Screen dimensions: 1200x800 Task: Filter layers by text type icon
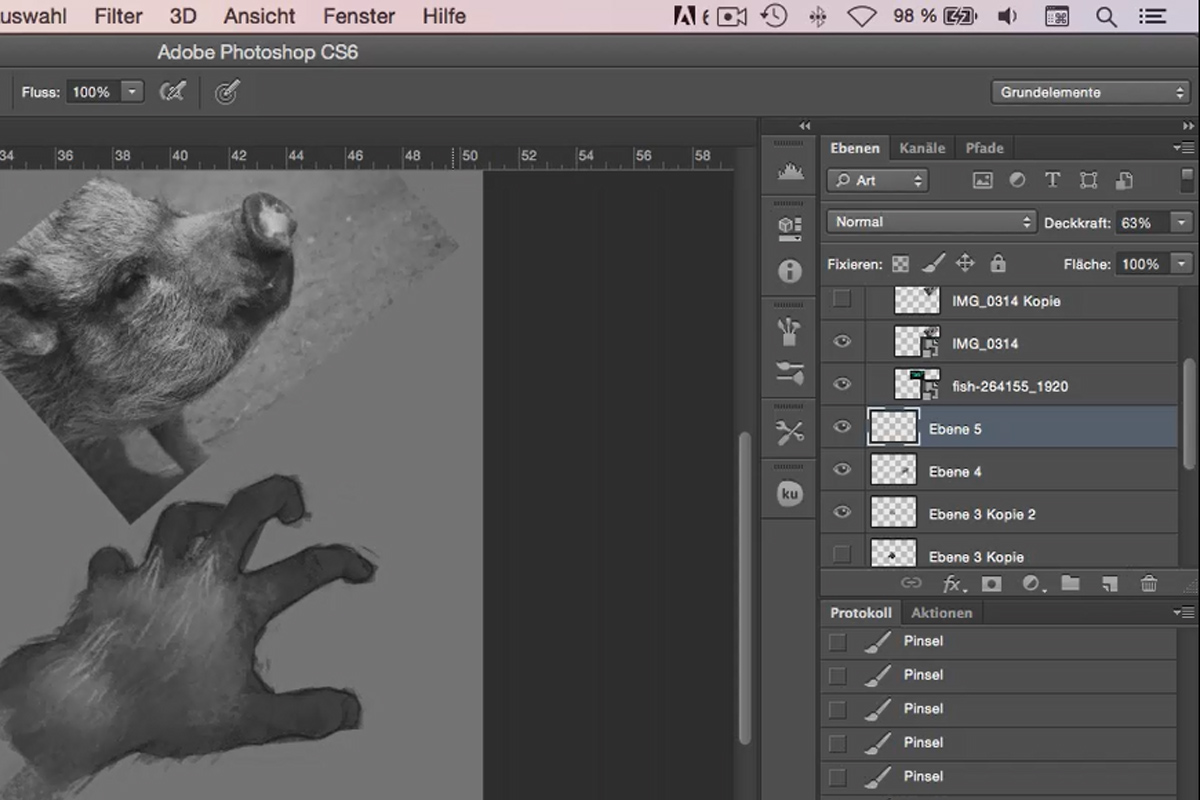click(x=1052, y=180)
